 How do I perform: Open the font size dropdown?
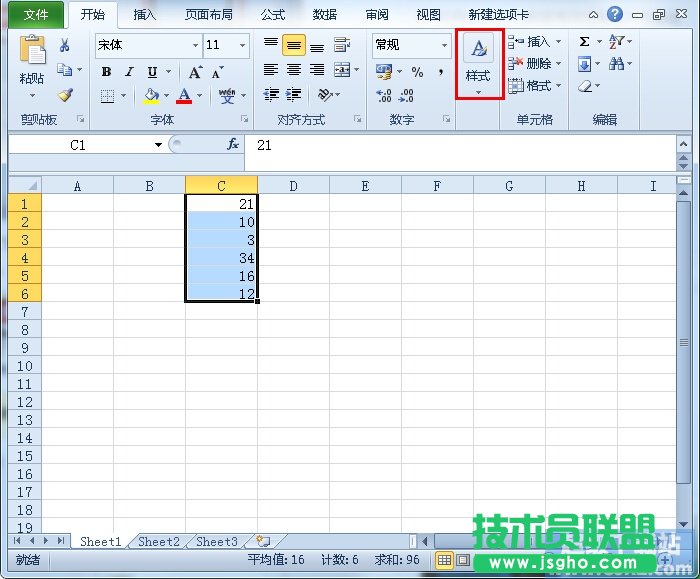click(x=242, y=45)
